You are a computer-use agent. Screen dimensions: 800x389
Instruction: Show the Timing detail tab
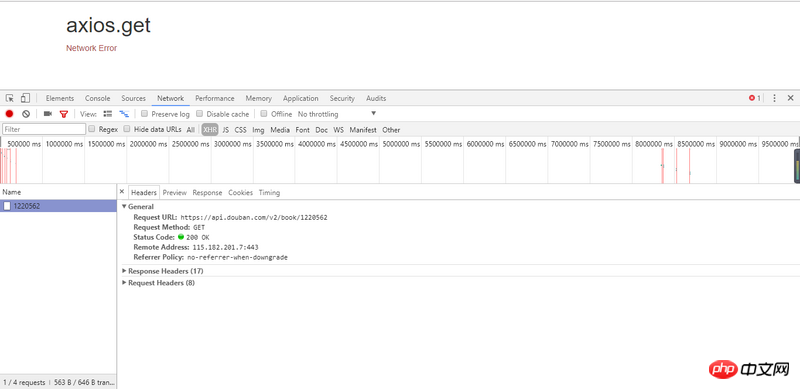(269, 192)
